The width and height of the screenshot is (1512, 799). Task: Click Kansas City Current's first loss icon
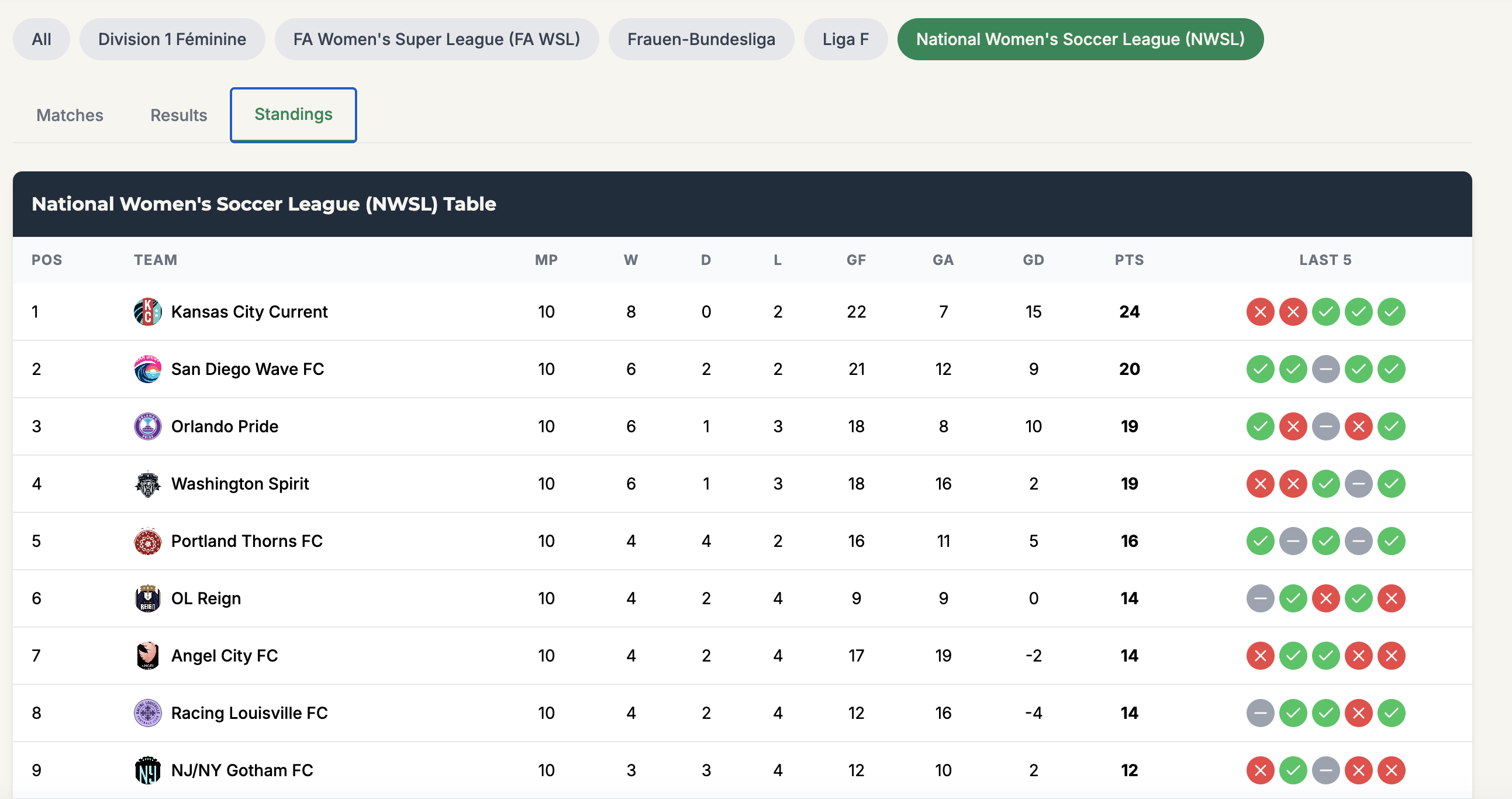click(1260, 312)
